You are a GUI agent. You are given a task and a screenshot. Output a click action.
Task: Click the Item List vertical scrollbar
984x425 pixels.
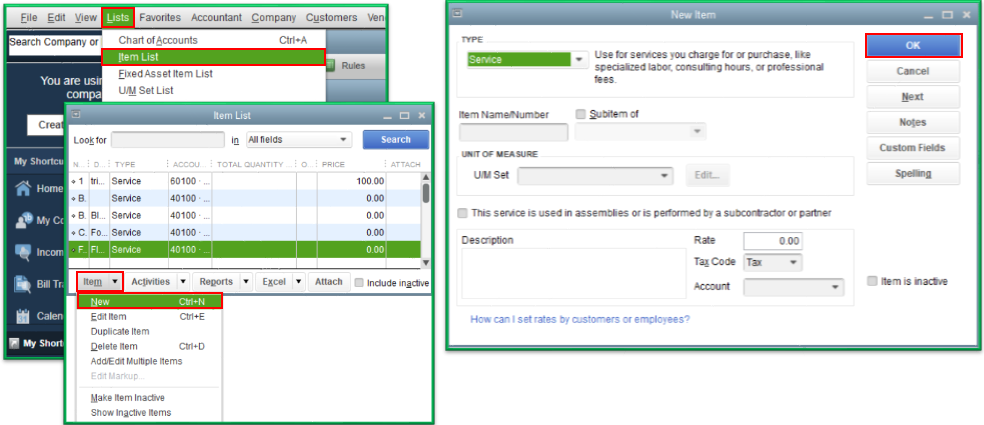tap(425, 220)
